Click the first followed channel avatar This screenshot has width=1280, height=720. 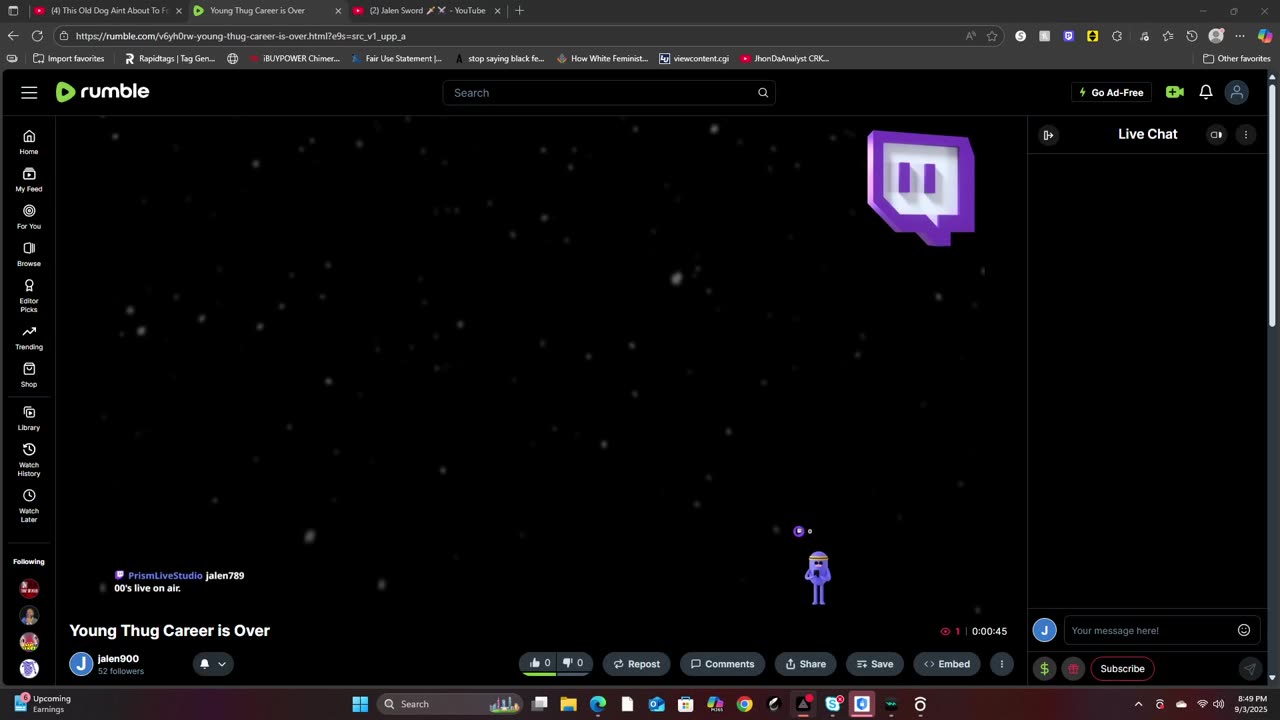[29, 589]
